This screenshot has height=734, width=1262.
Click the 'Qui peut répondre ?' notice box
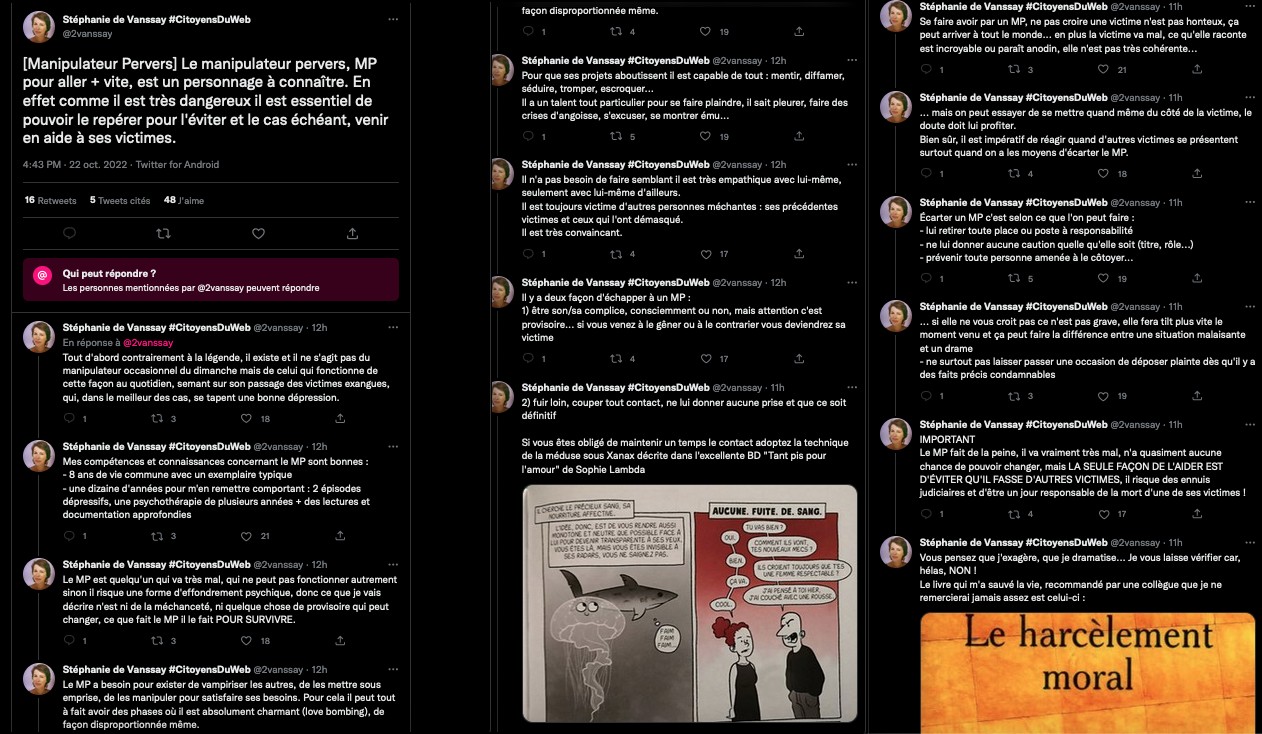click(211, 280)
